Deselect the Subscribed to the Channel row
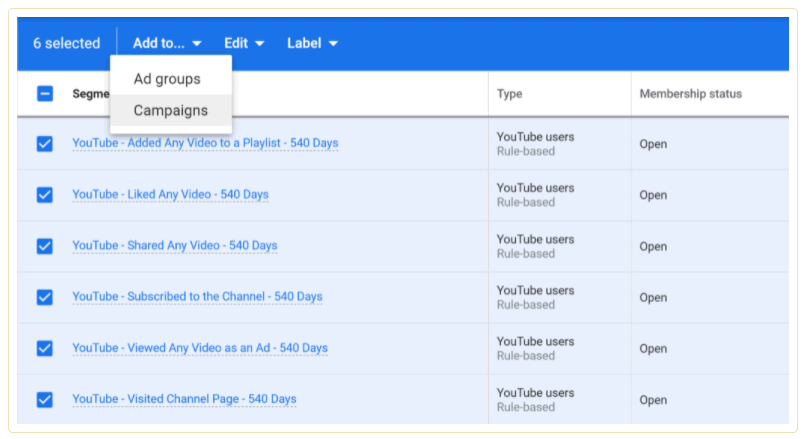 coord(45,297)
